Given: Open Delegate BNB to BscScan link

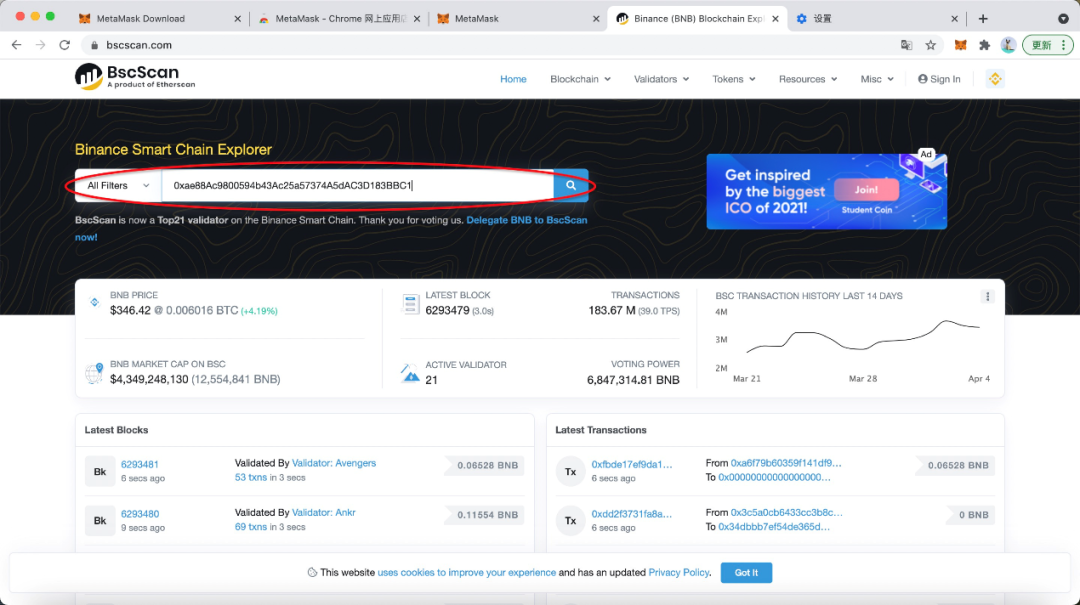Looking at the screenshot, I should coord(527,221).
